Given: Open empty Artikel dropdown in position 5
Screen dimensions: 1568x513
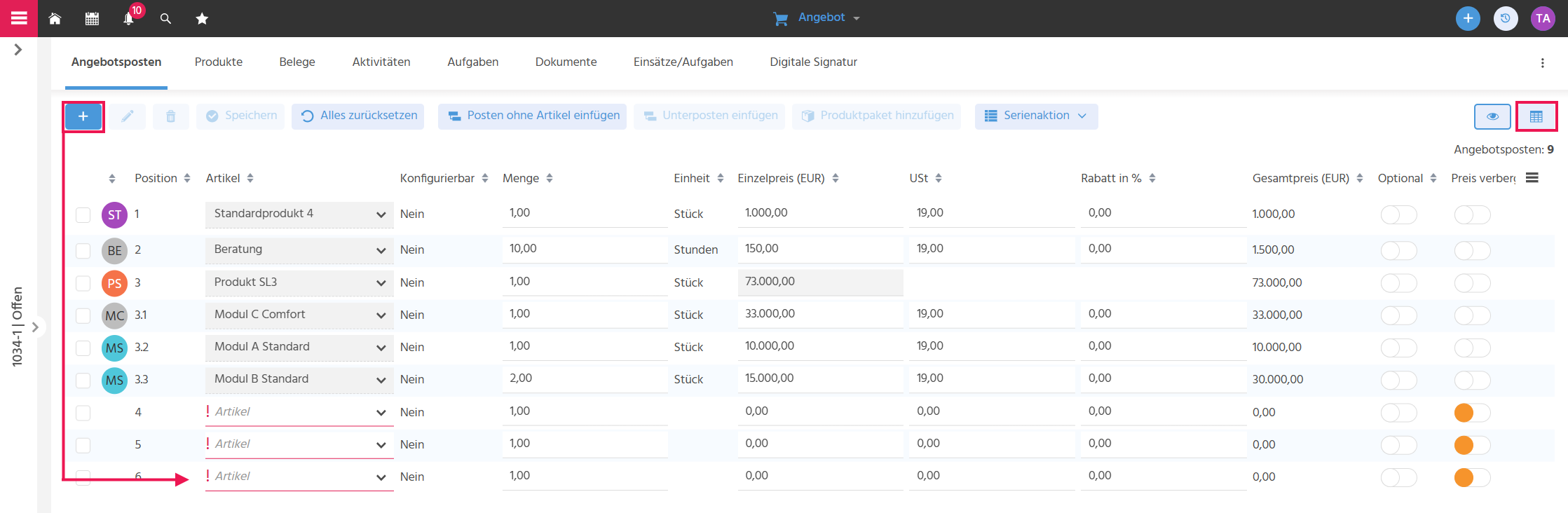Looking at the screenshot, I should 299,444.
